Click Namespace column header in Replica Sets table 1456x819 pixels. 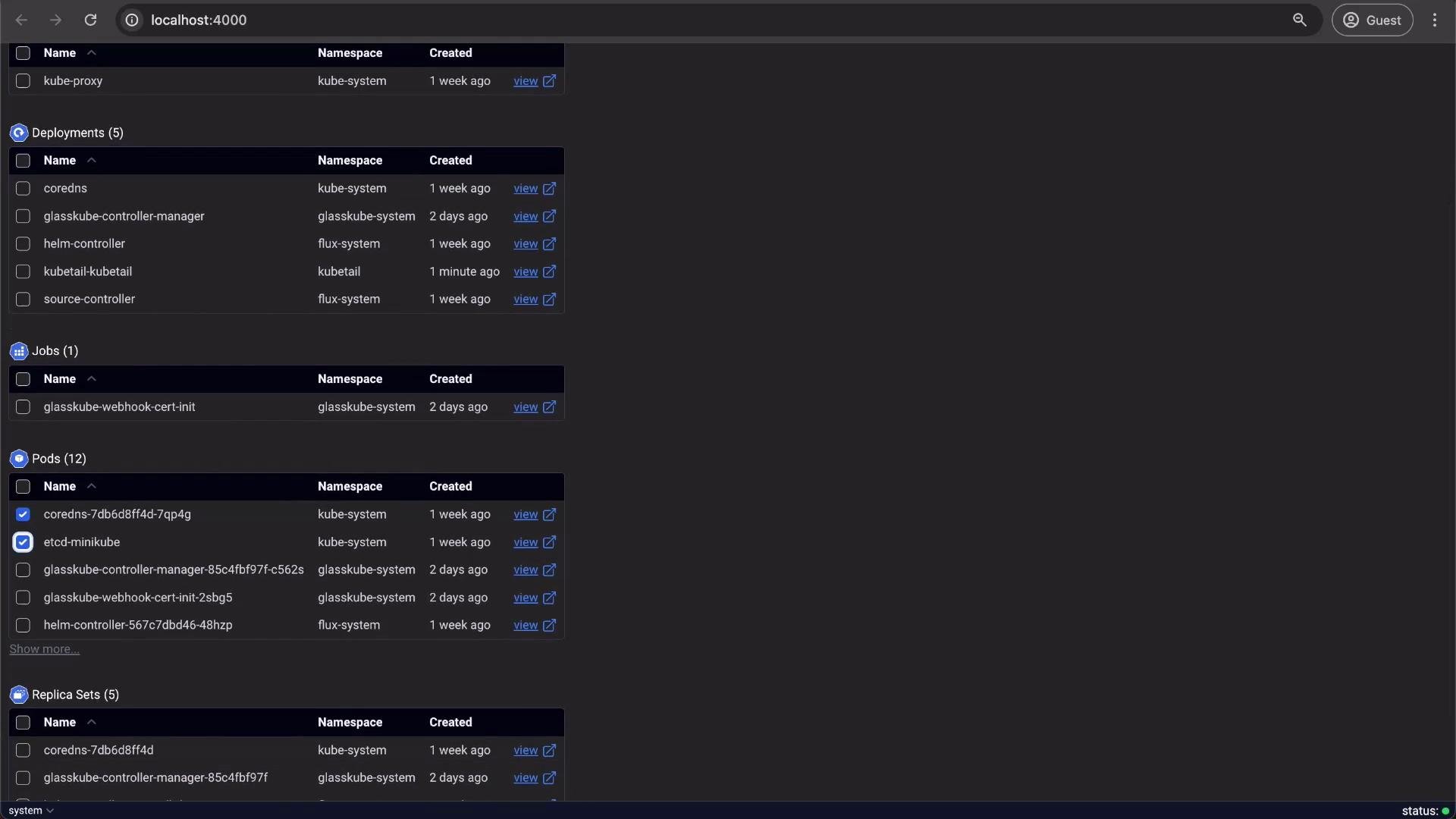tap(350, 723)
